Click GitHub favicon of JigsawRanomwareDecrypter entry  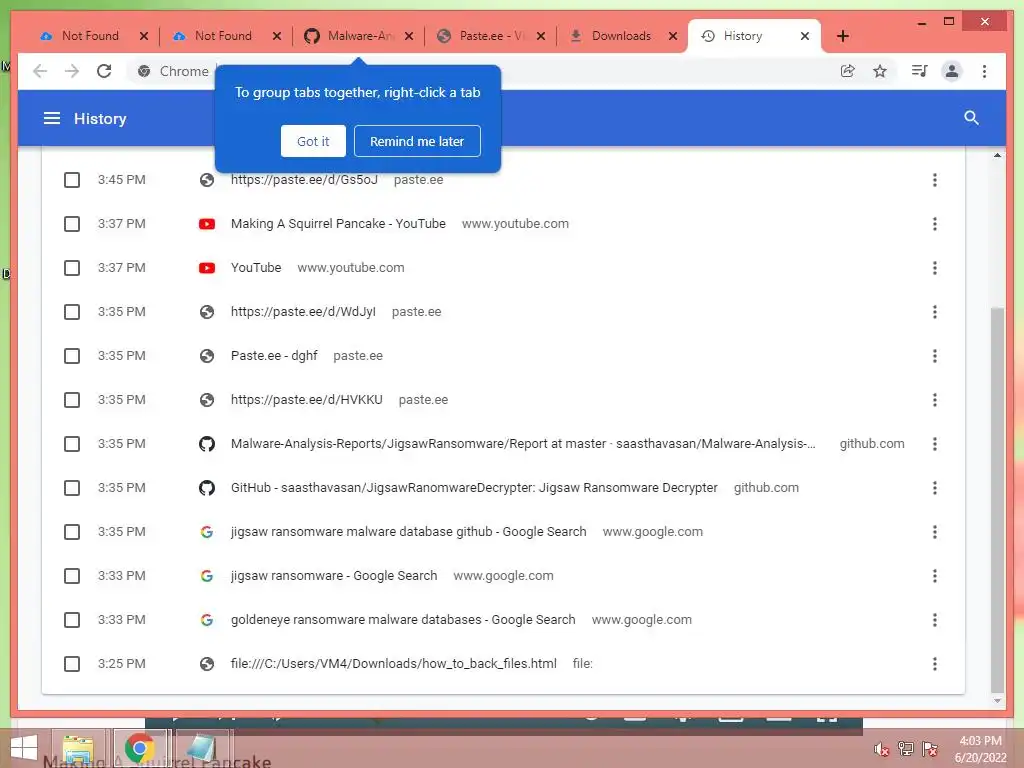(x=207, y=488)
